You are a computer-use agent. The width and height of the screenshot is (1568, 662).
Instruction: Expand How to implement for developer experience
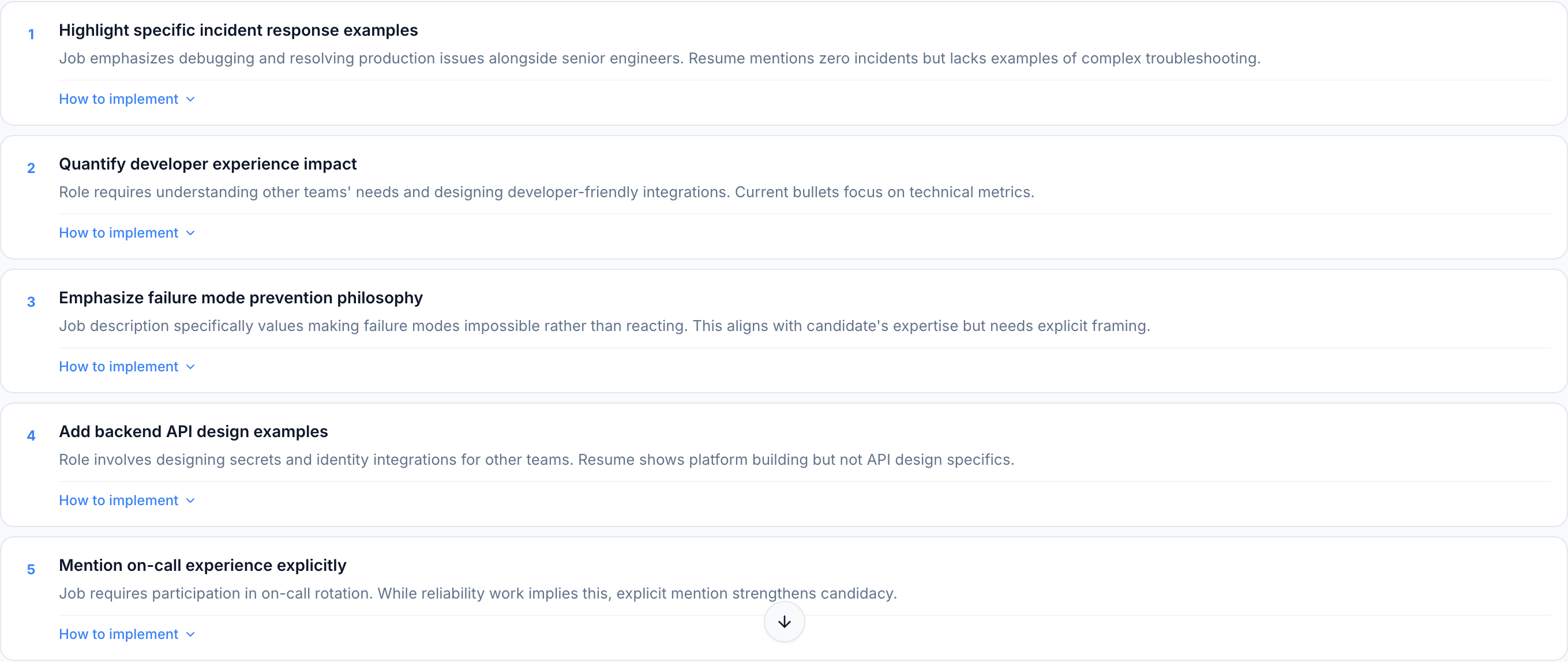coord(119,233)
